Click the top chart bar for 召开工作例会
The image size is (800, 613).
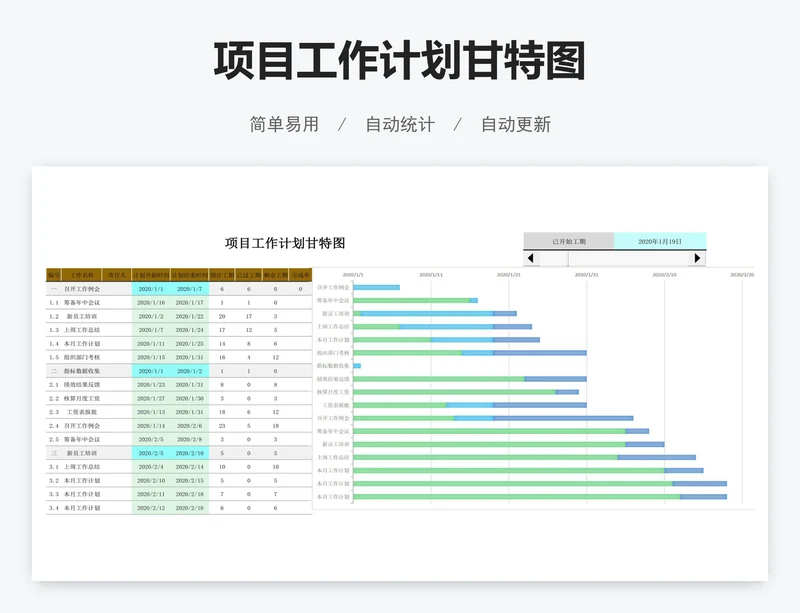pyautogui.click(x=377, y=287)
